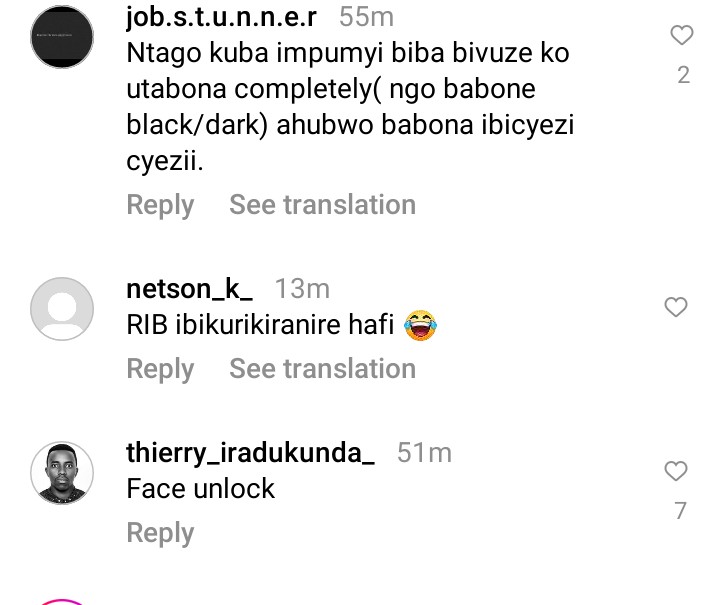Open netson_k_'s default gray avatar

tap(62, 309)
